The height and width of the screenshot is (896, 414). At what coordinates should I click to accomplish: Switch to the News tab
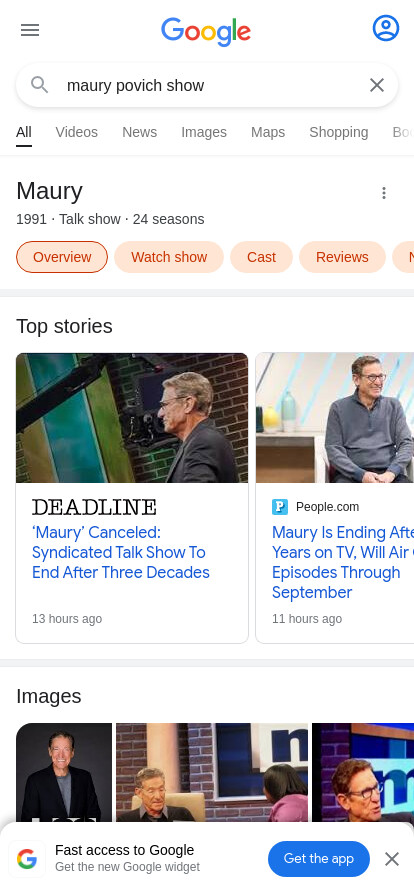(x=140, y=133)
